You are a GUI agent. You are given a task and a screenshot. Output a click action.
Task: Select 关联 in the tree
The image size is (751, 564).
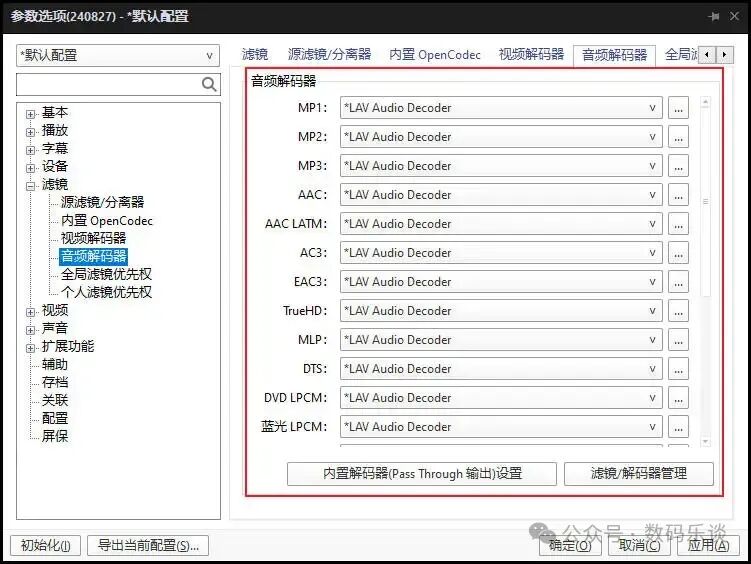click(x=55, y=400)
